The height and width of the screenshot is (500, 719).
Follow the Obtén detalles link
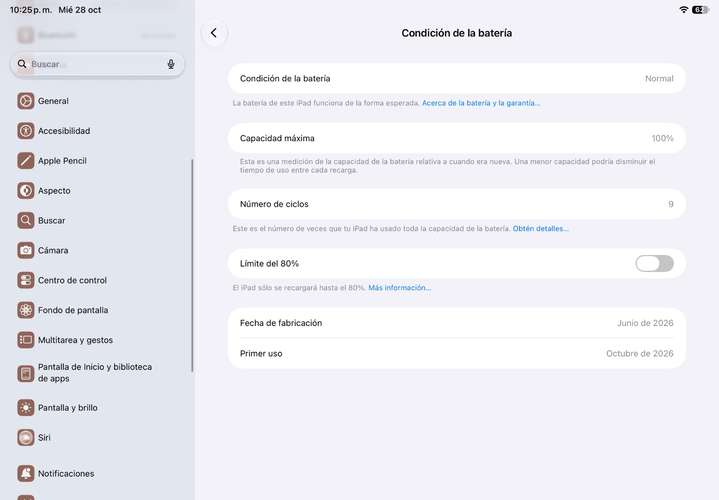click(540, 228)
